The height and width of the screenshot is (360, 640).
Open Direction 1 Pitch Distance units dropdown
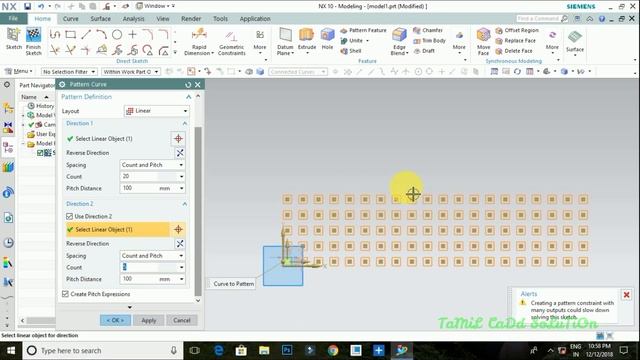181,188
